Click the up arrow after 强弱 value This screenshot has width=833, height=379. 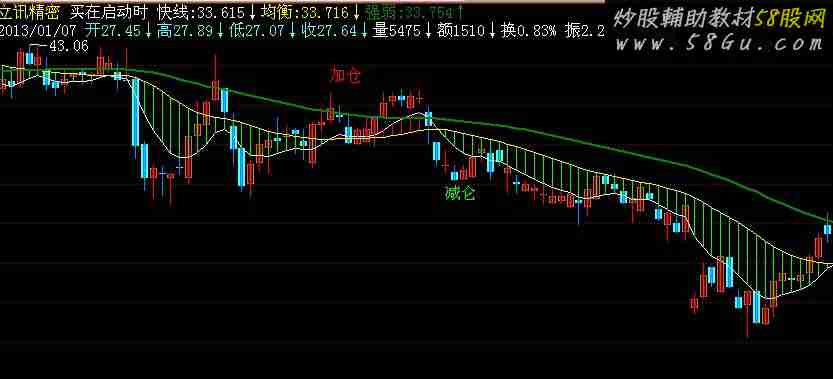coord(459,12)
